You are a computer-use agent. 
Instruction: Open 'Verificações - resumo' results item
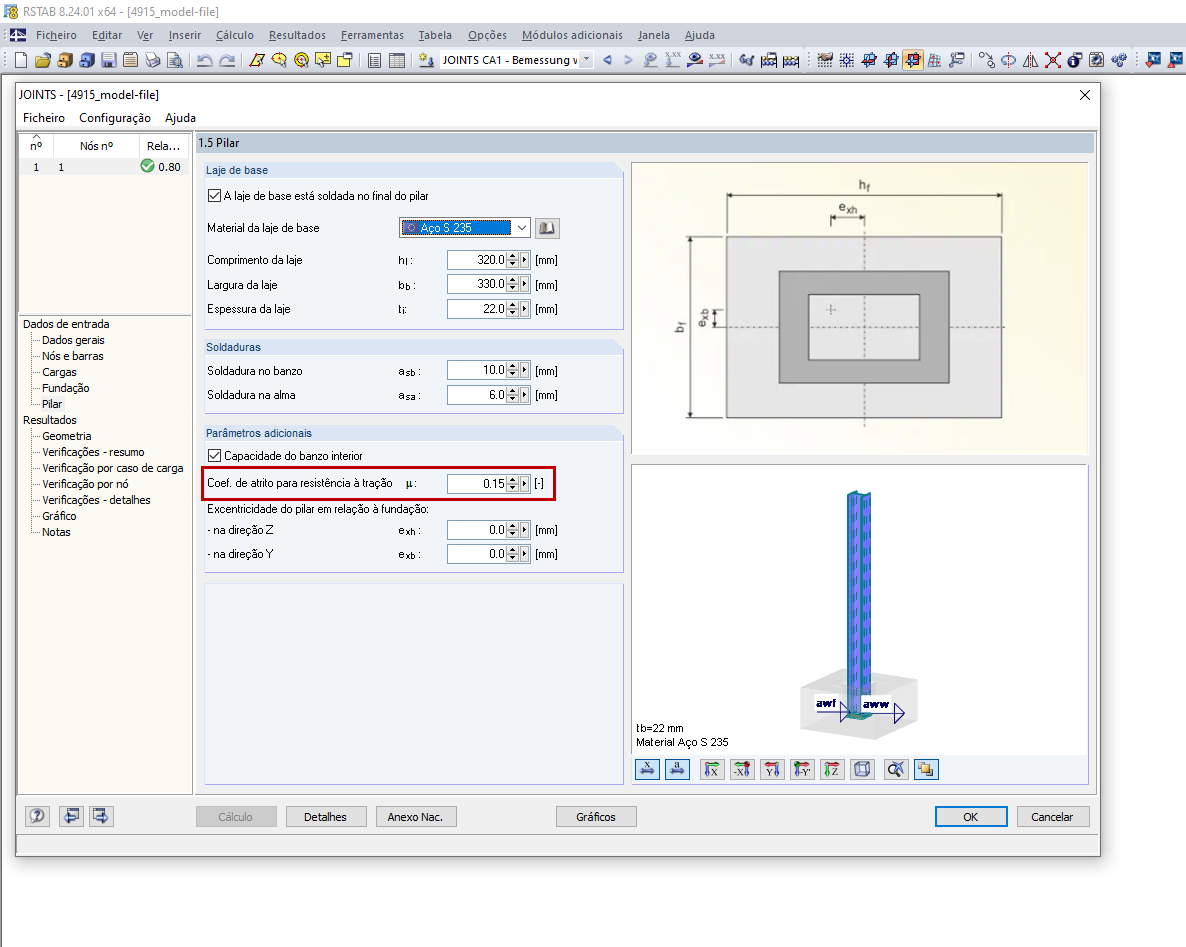click(93, 452)
